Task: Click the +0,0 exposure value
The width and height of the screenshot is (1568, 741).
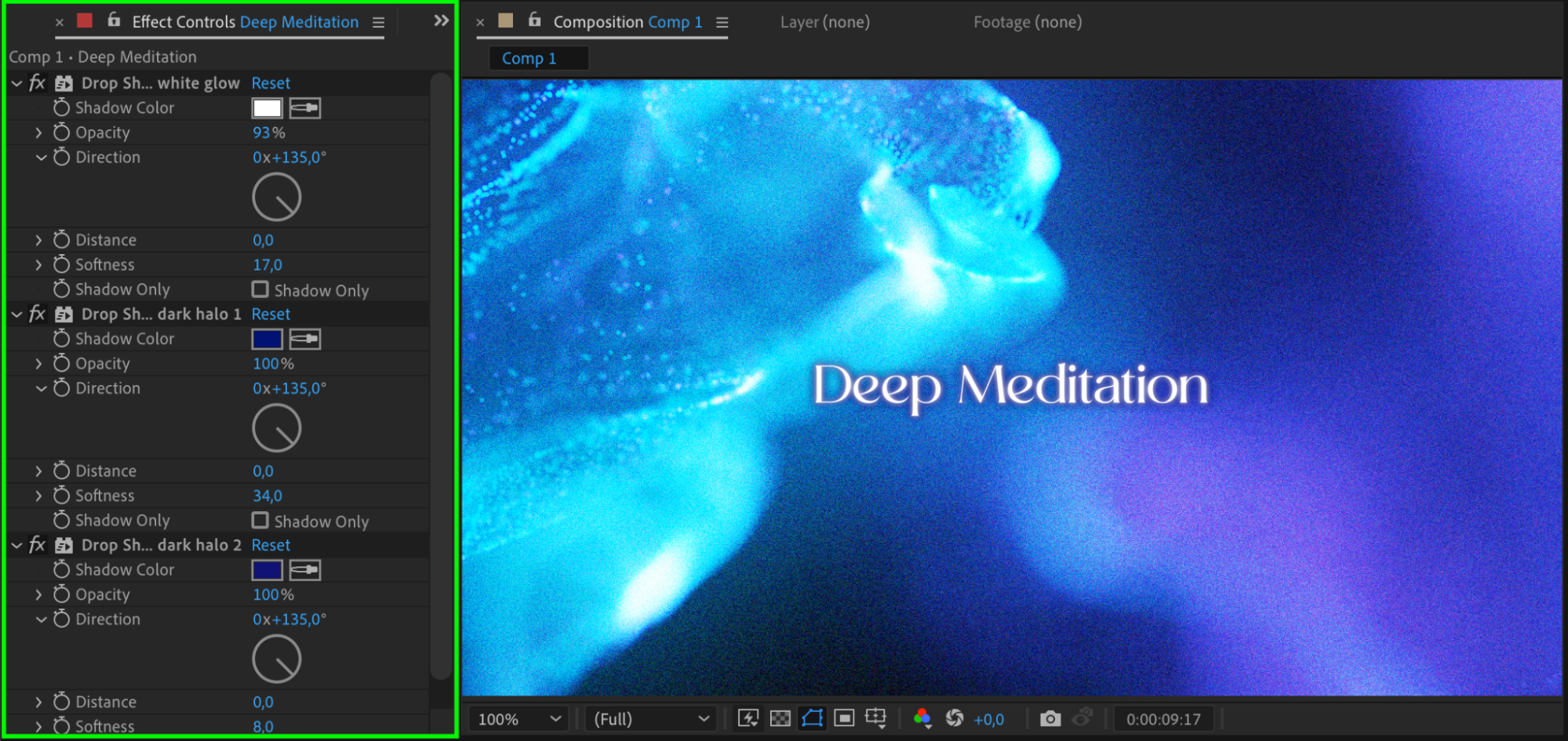Action: click(988, 719)
